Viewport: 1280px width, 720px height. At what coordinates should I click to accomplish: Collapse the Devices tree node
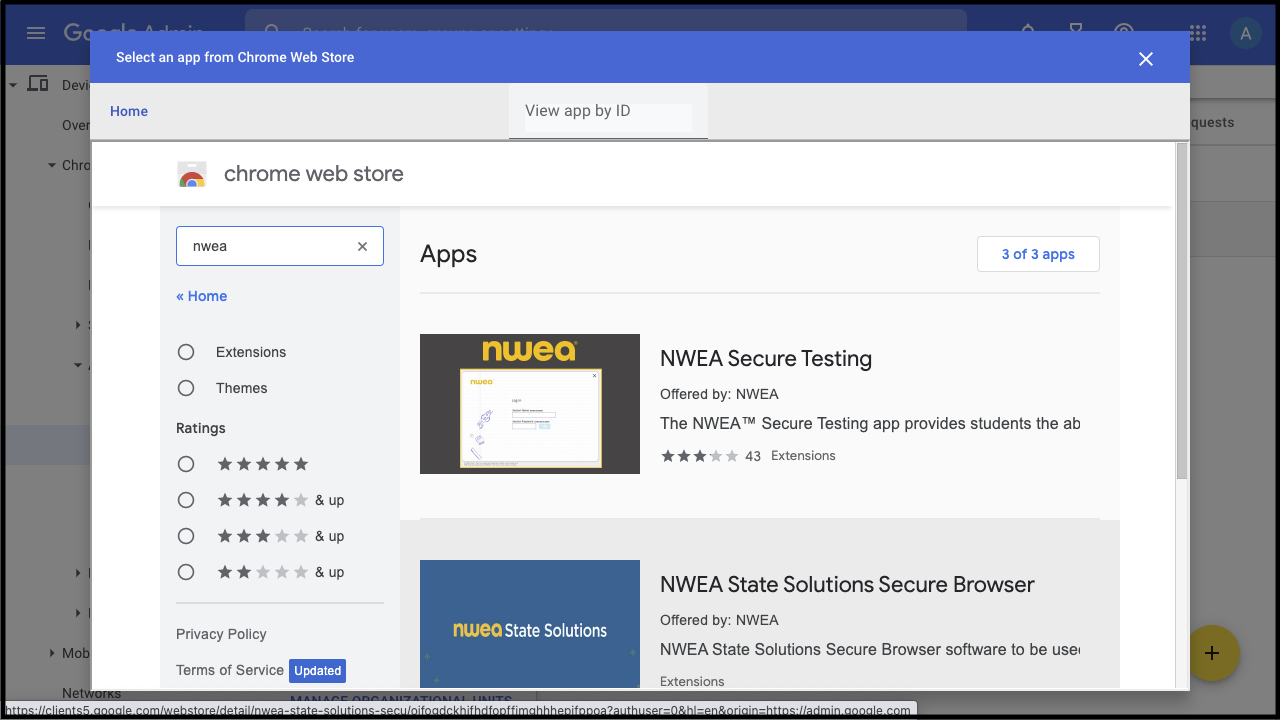[13, 85]
